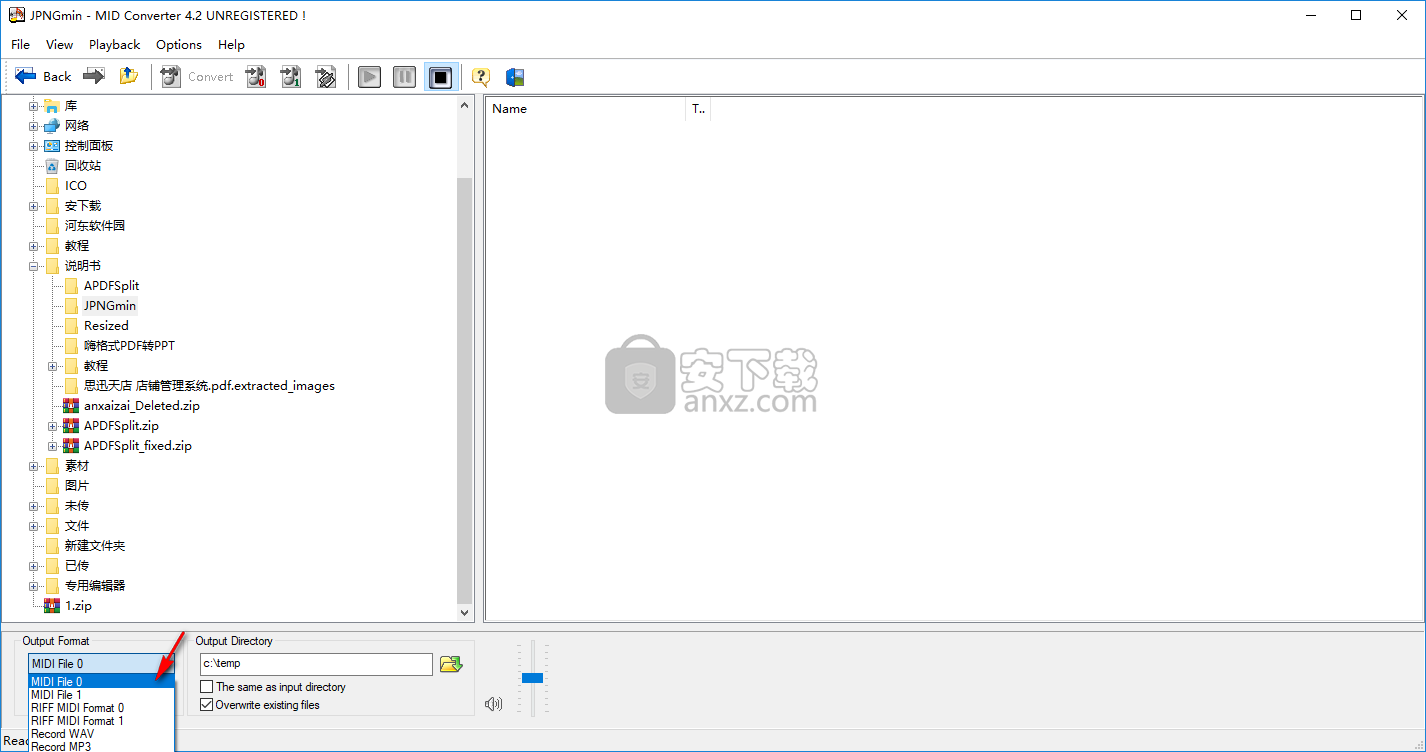Click the tree scrollbar down arrow
The image size is (1426, 752).
pos(465,612)
